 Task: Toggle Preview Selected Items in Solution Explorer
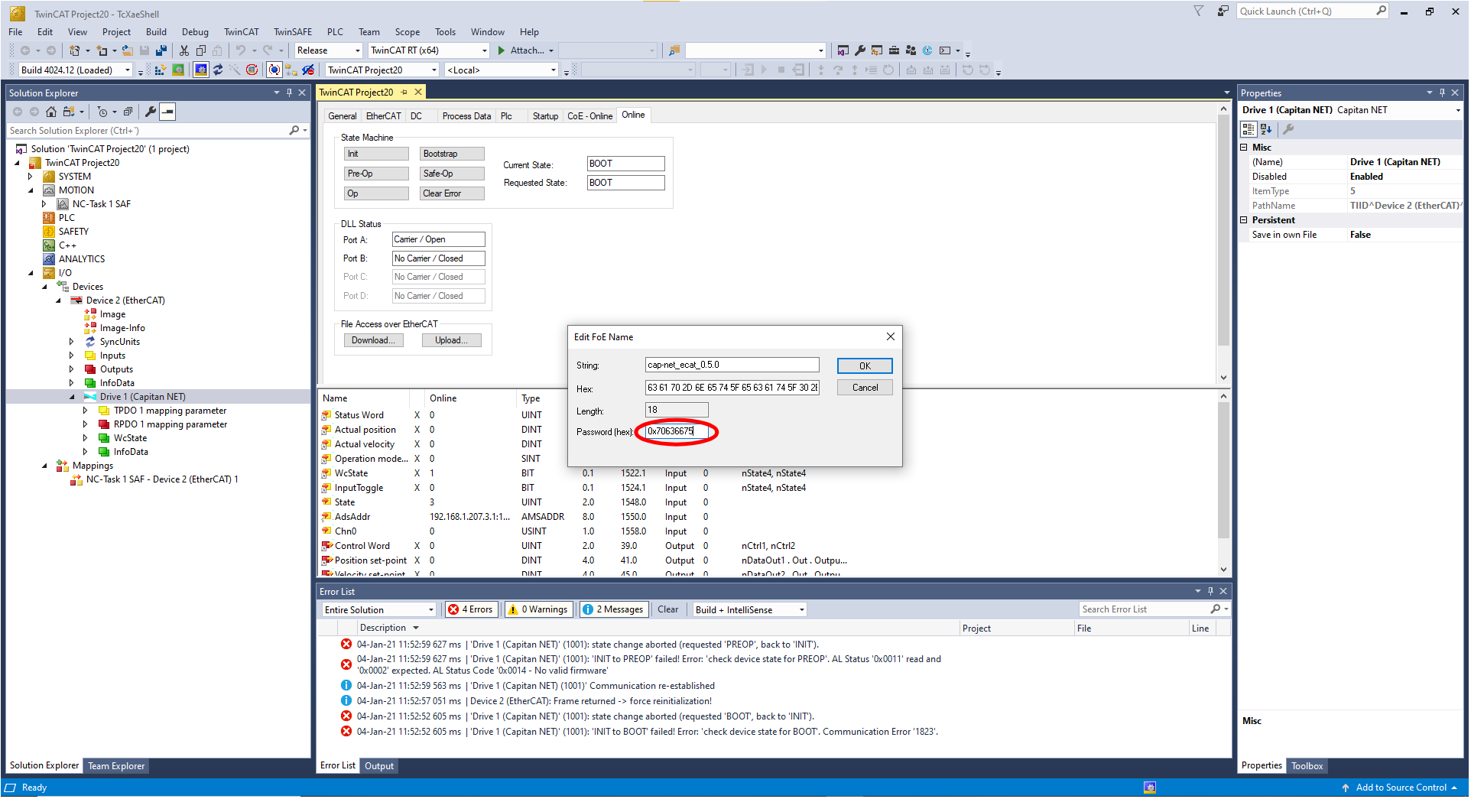click(x=167, y=112)
